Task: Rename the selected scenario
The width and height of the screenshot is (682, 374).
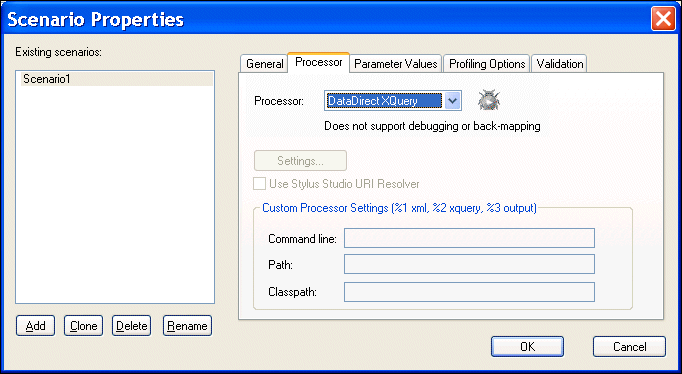Action: [x=187, y=326]
